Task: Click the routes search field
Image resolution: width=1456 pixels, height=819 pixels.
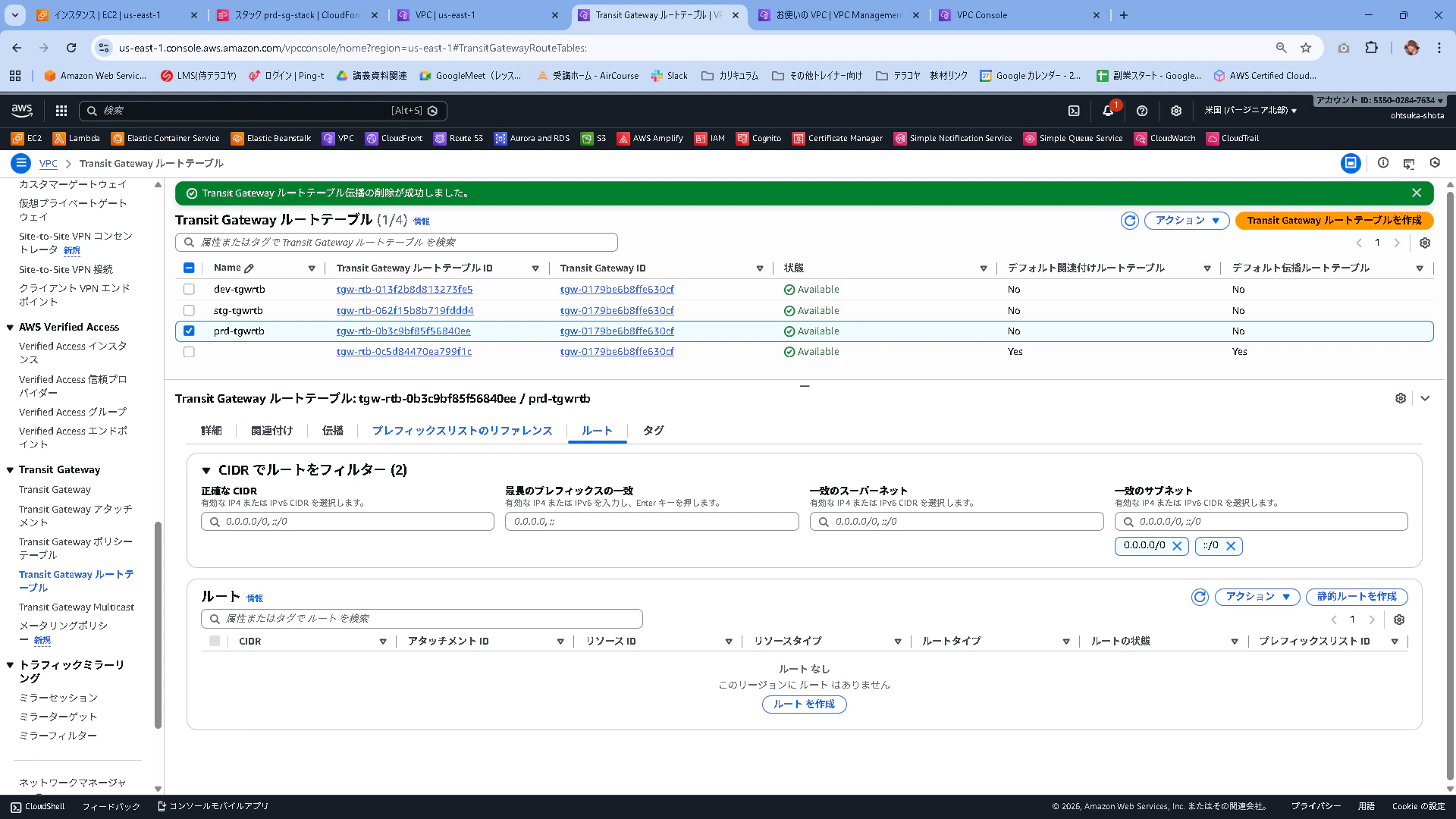Action: [x=422, y=619]
